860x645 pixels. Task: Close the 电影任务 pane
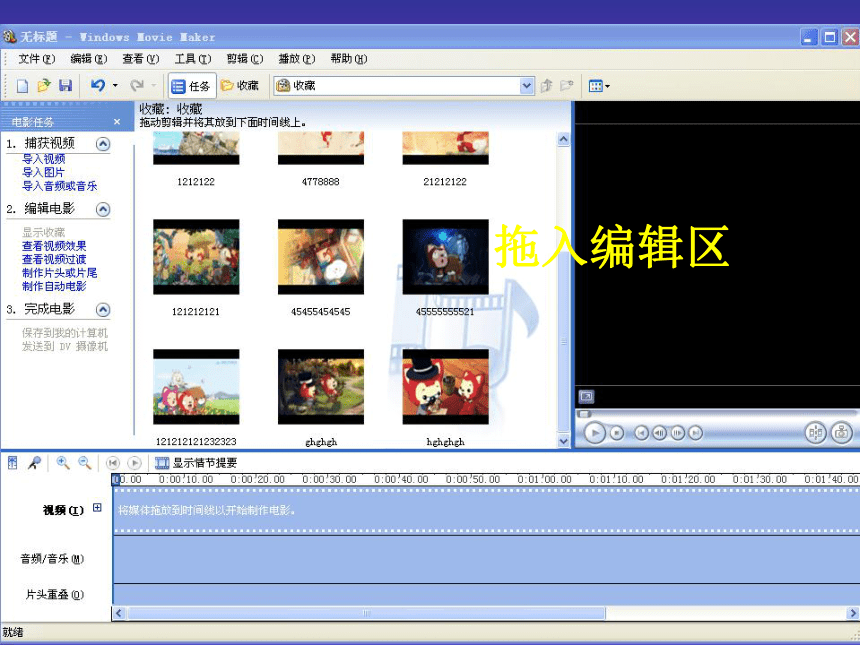click(x=117, y=122)
